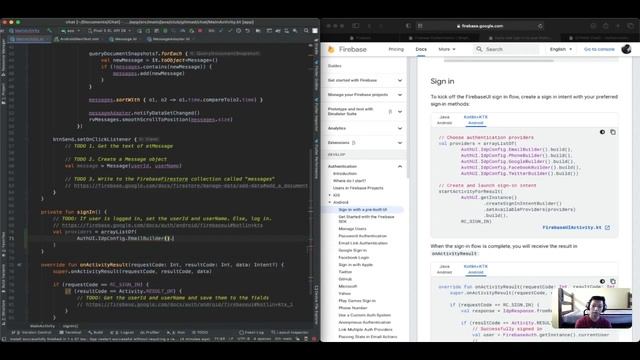Select the Docs tab on Firebase
The image size is (640, 360).
pos(421,49)
